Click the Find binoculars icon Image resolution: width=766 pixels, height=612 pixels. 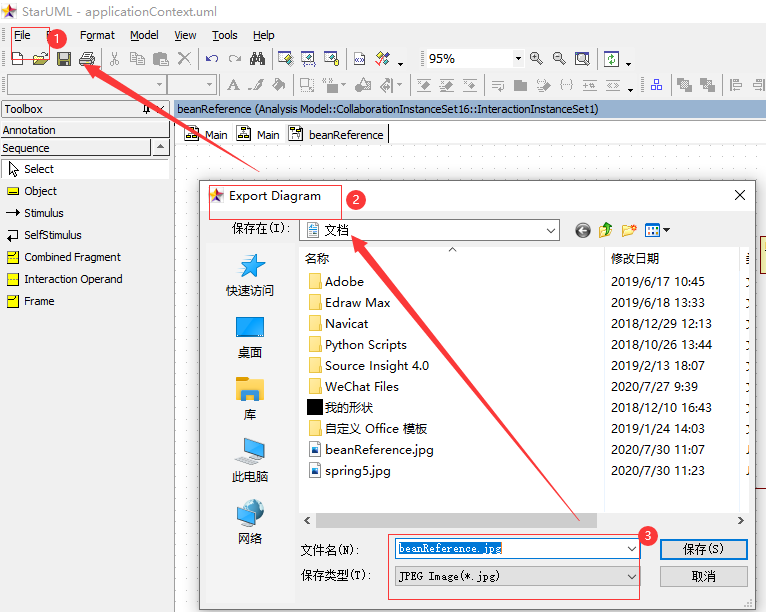[x=257, y=59]
